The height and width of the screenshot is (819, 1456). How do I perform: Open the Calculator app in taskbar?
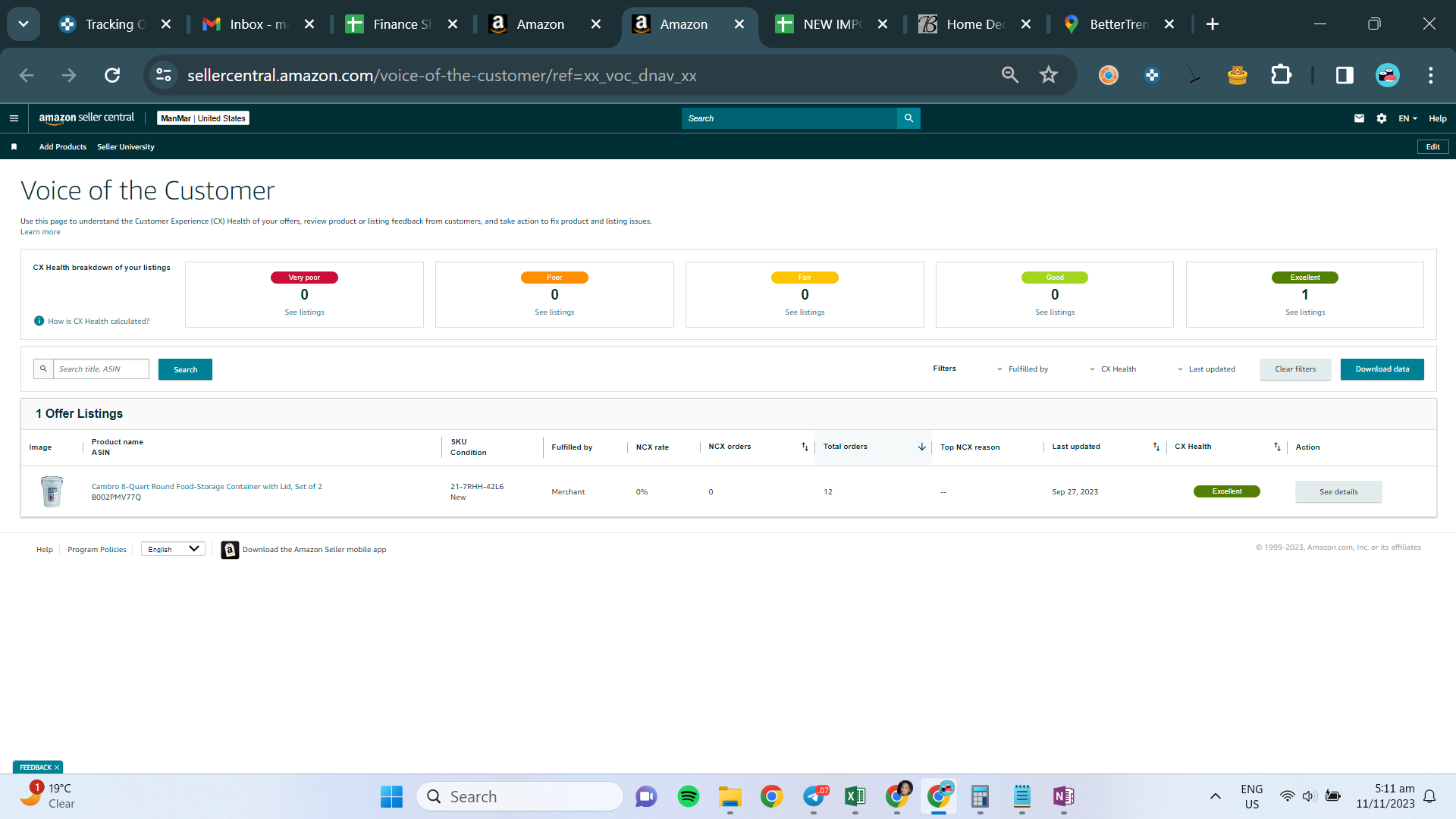[x=981, y=796]
